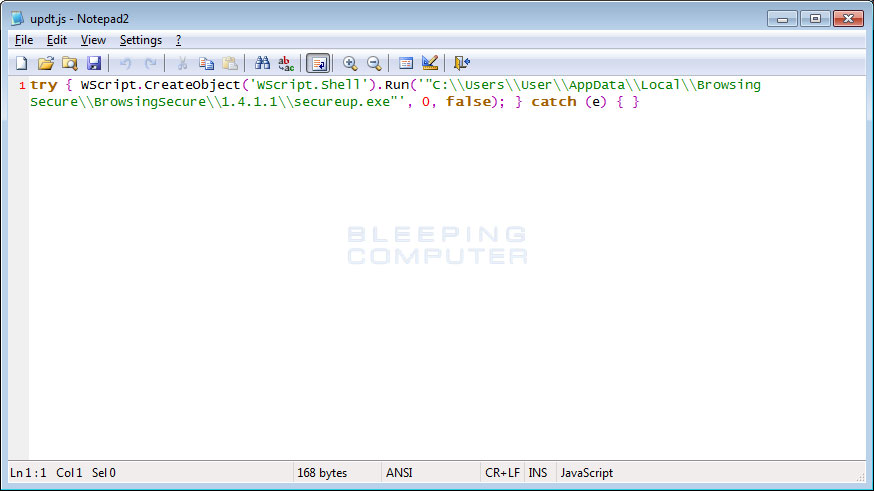Click the 'try' keyword in code
This screenshot has height=491, width=874.
tap(43, 85)
